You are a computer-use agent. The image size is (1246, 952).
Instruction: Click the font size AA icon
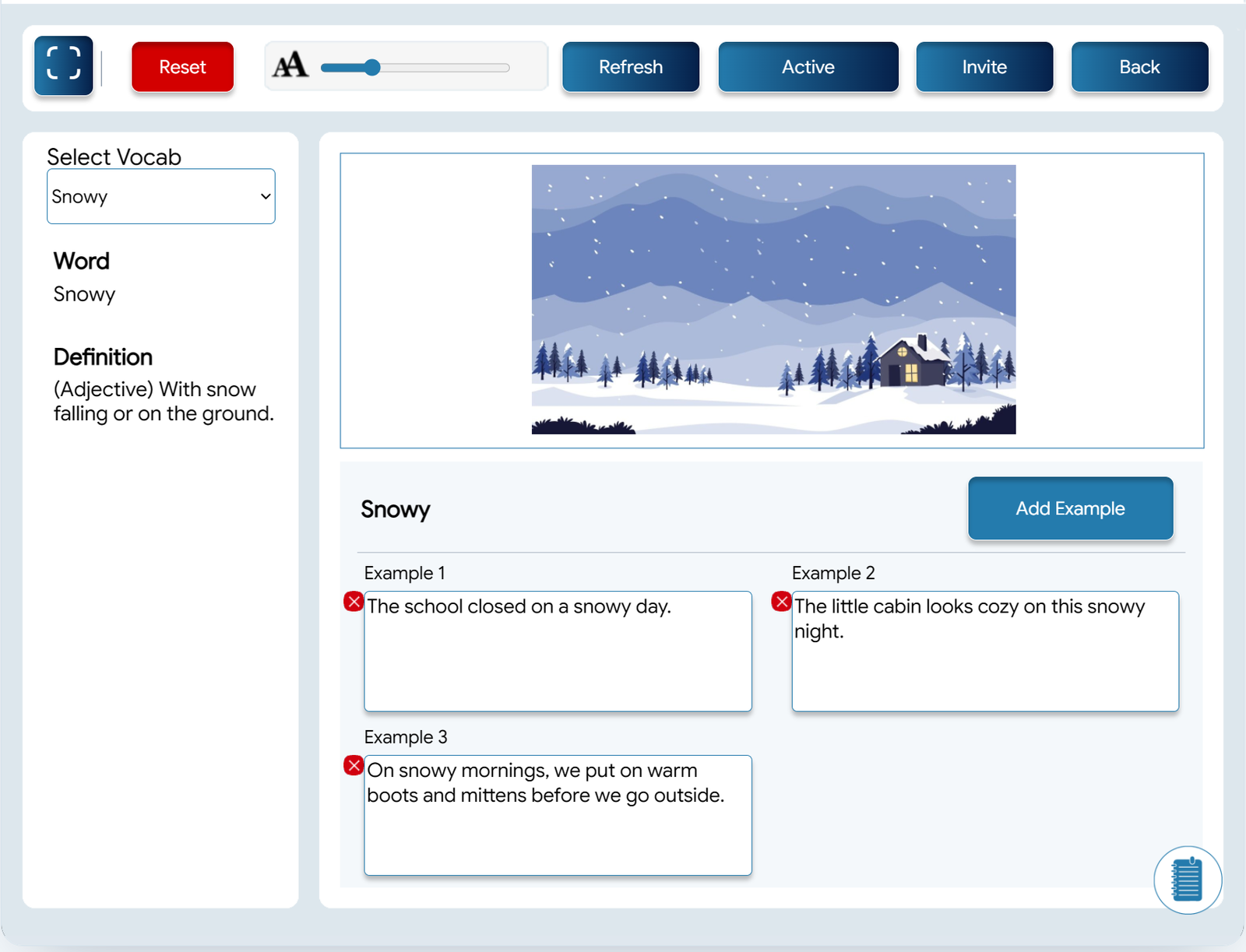point(290,65)
